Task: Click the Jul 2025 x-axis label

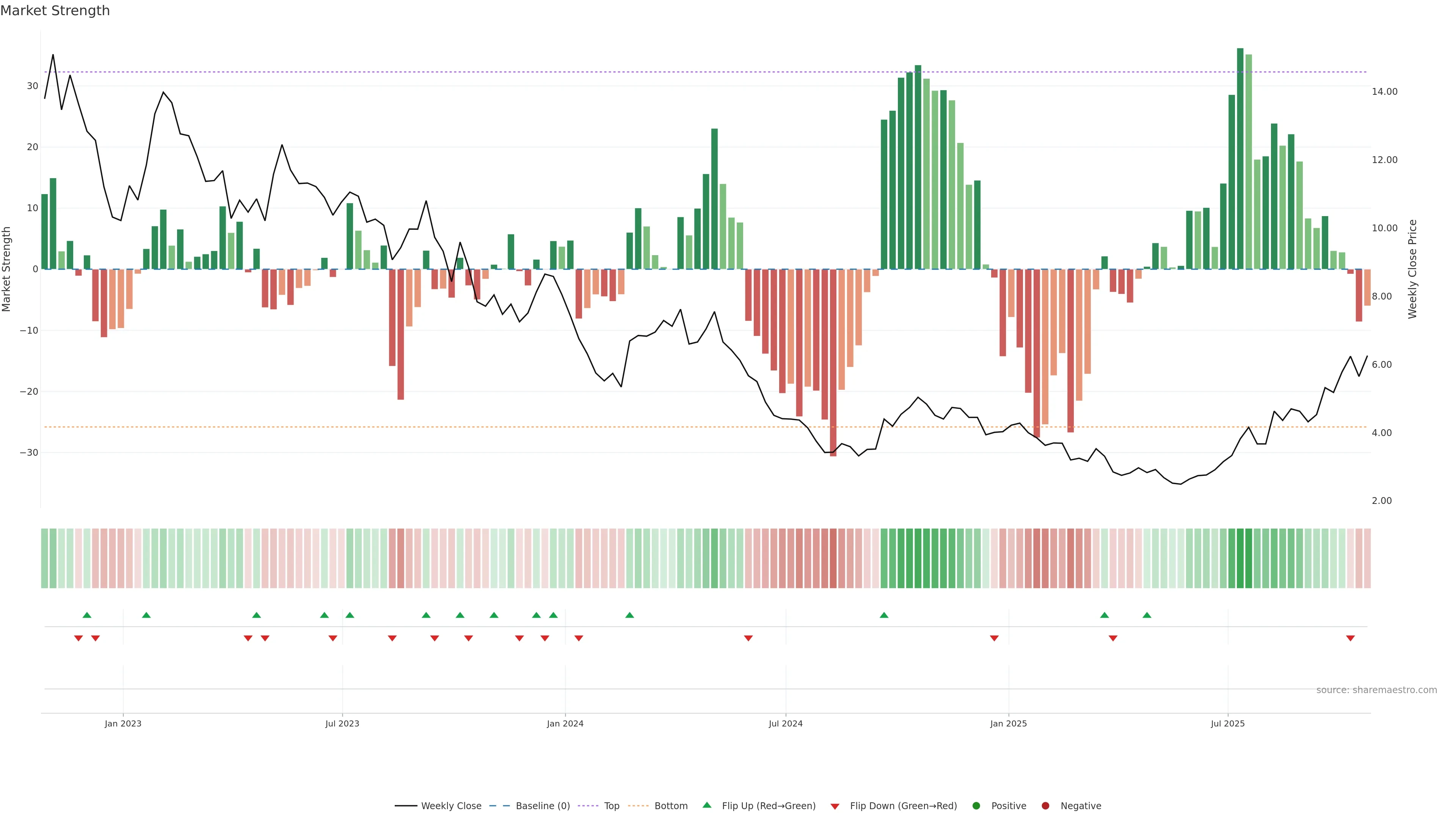Action: [x=1227, y=723]
